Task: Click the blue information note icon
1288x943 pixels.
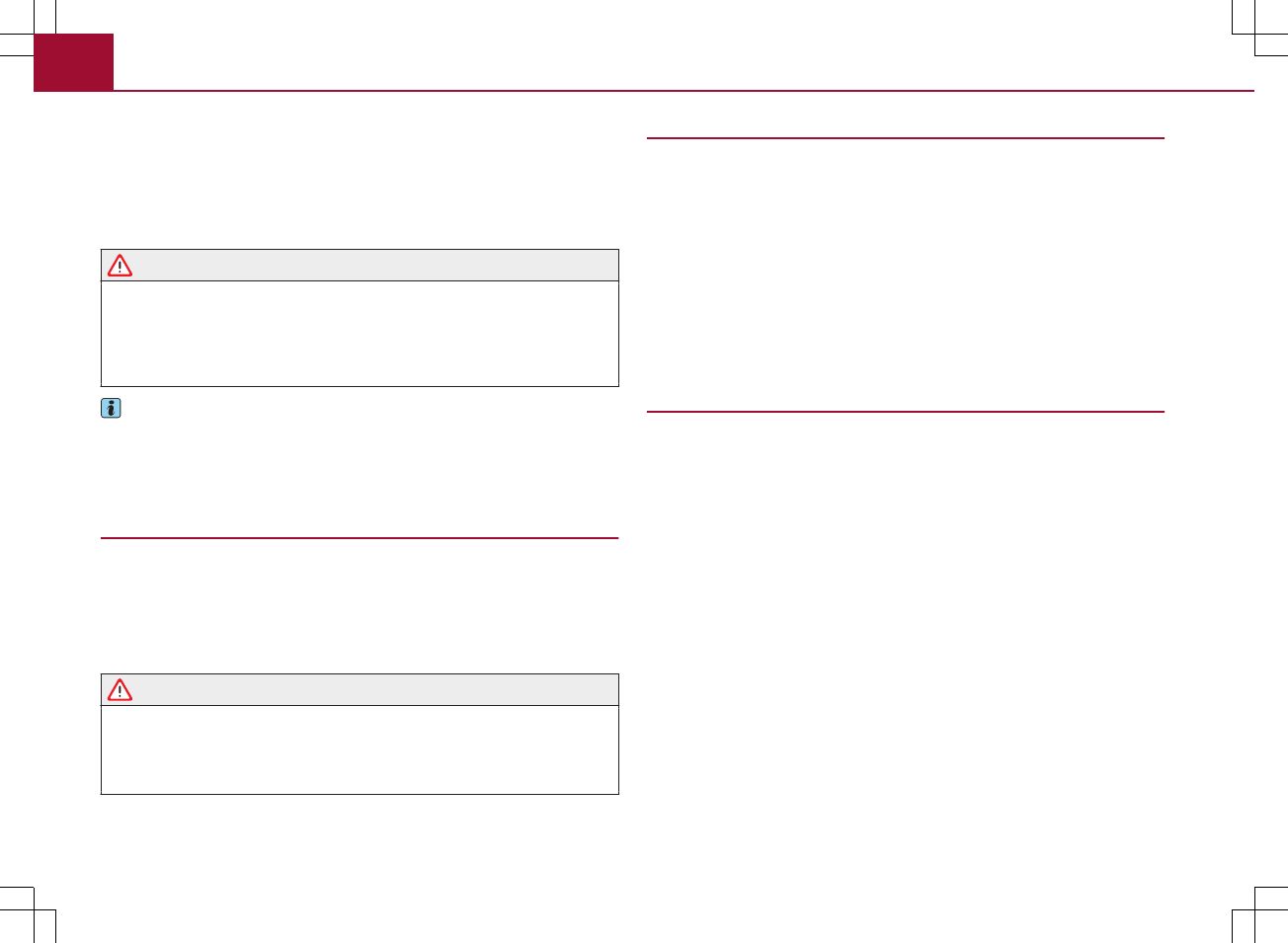Action: (111, 408)
